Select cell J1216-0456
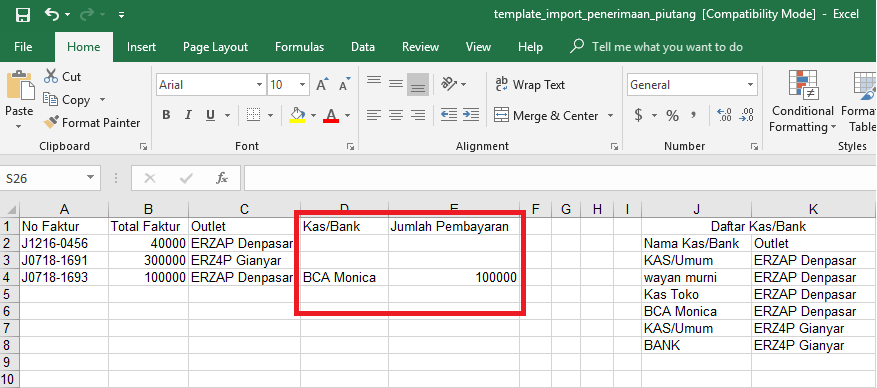 (64, 244)
